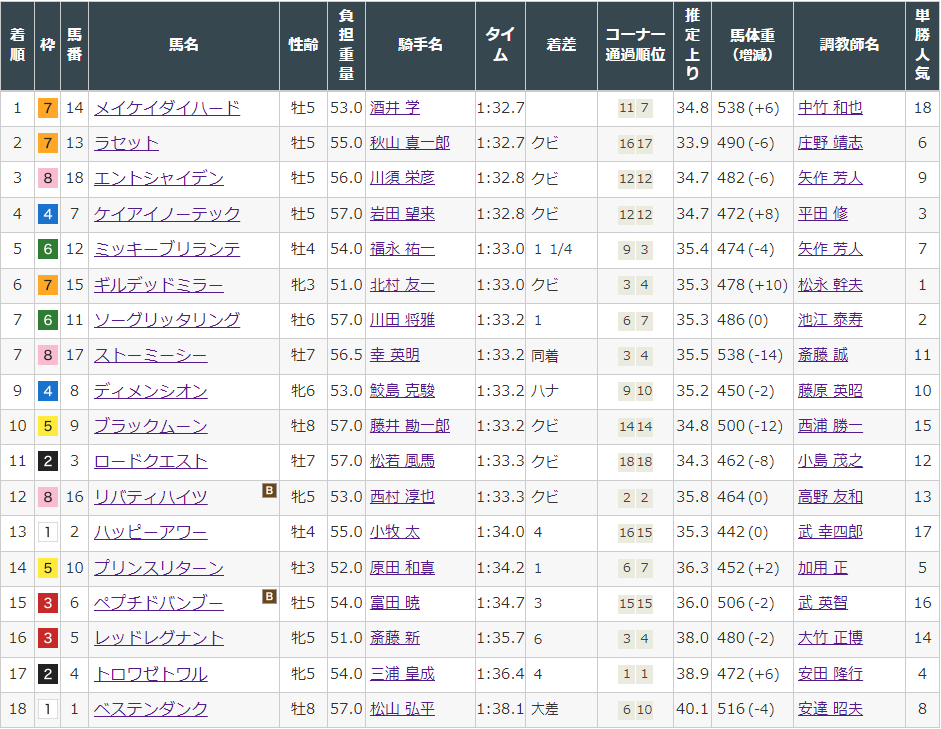Click the red frame 3 badge for レッドレグナント
This screenshot has height=729, width=941.
pyautogui.click(x=48, y=638)
